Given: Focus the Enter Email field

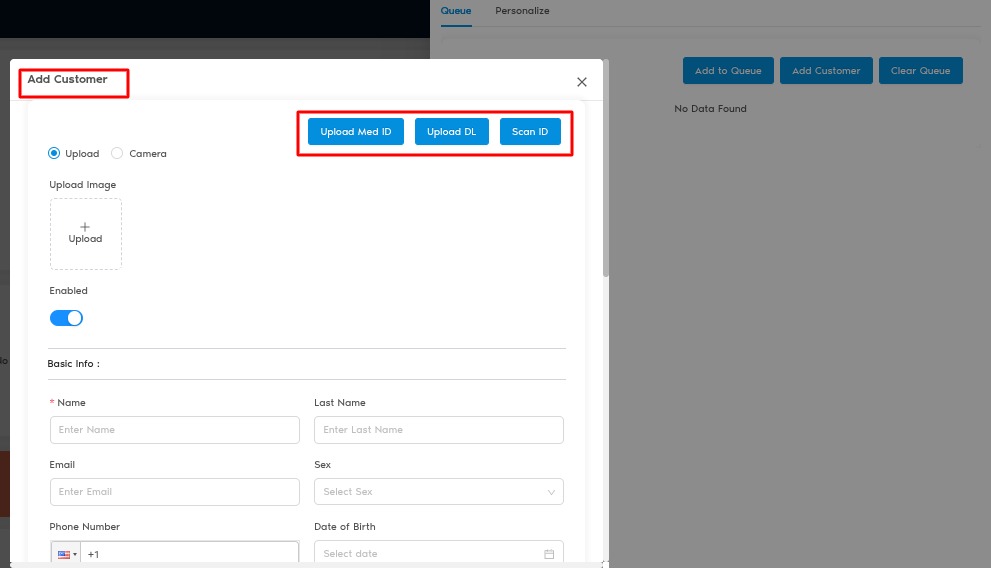Looking at the screenshot, I should [x=174, y=492].
